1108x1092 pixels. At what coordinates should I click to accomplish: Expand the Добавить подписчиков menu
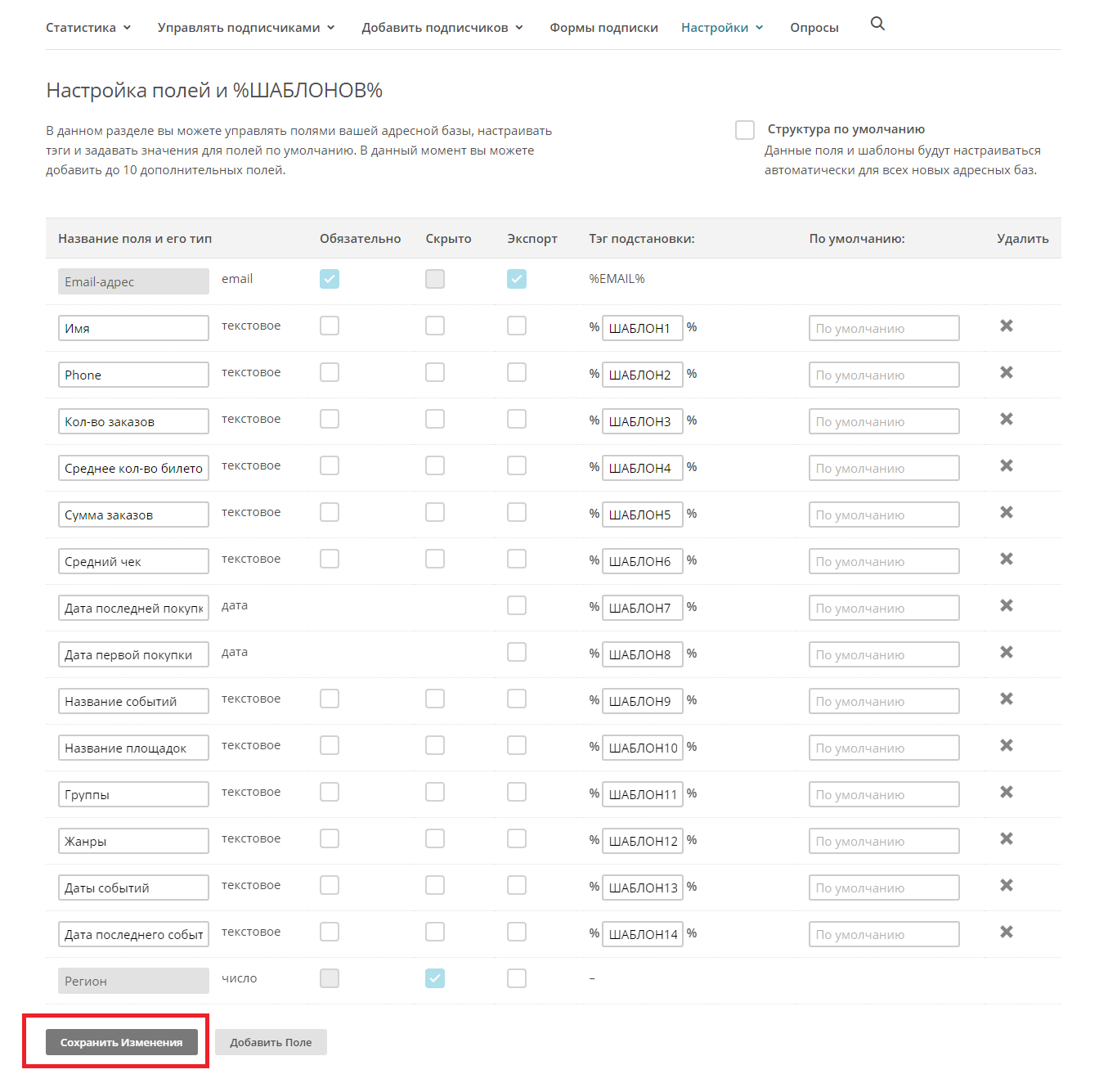coord(442,28)
